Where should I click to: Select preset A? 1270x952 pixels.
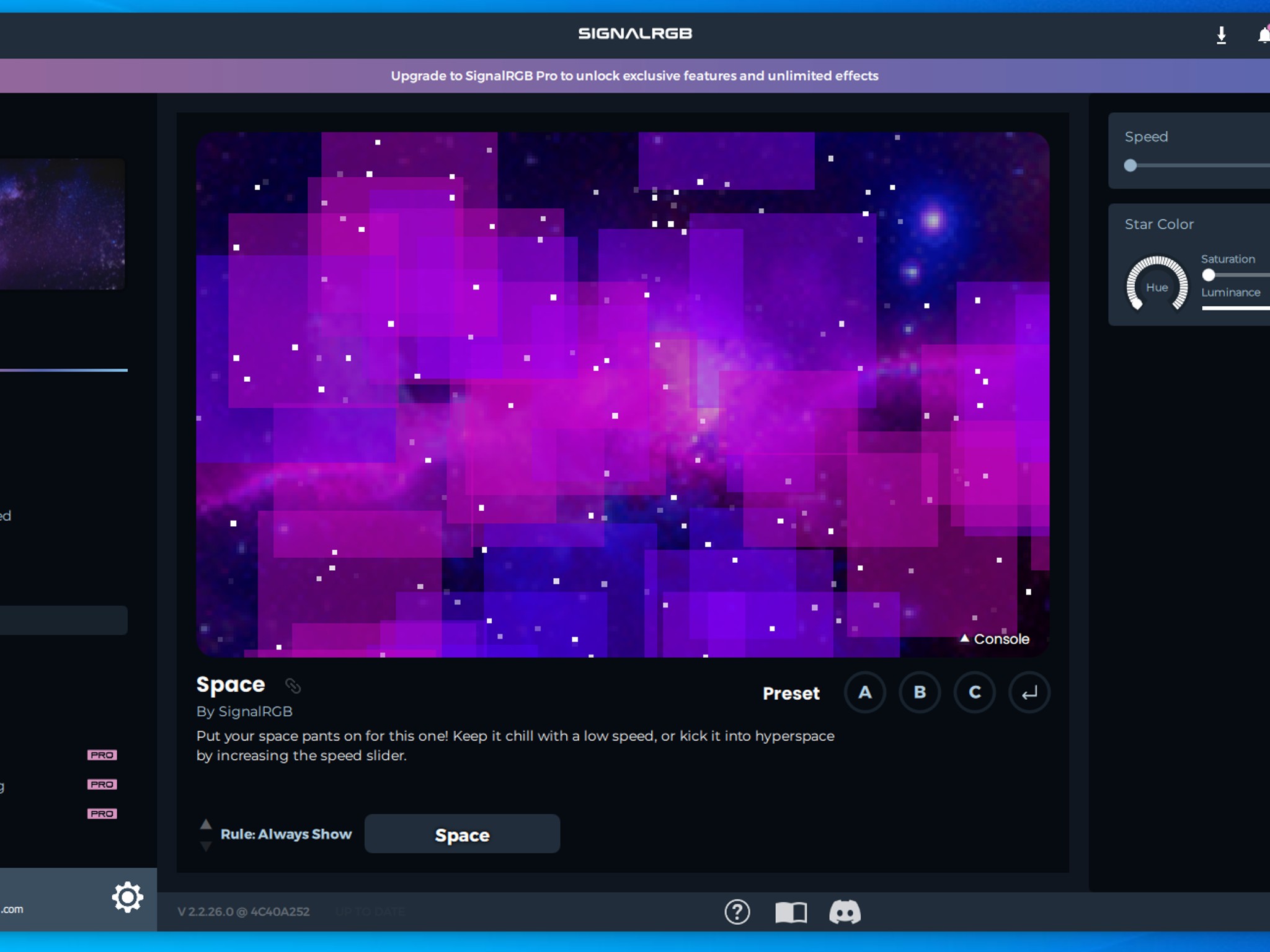pyautogui.click(x=865, y=692)
